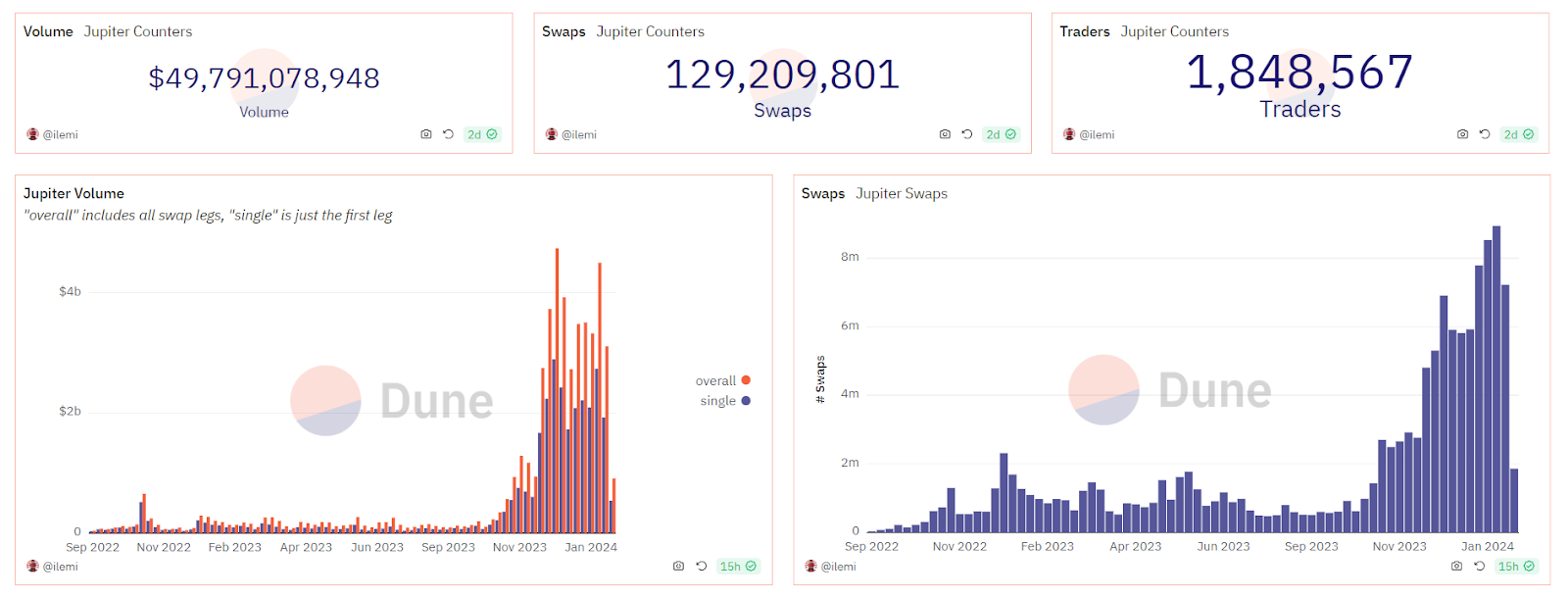The image size is (1568, 597).
Task: Click camera icon in Traders counter card
Action: tap(1462, 134)
